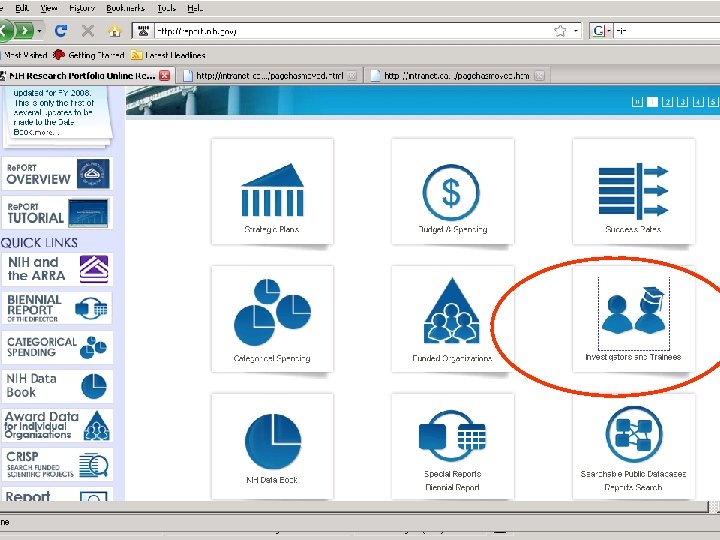Click the Google search box
This screenshot has width=720, height=540.
[x=667, y=31]
